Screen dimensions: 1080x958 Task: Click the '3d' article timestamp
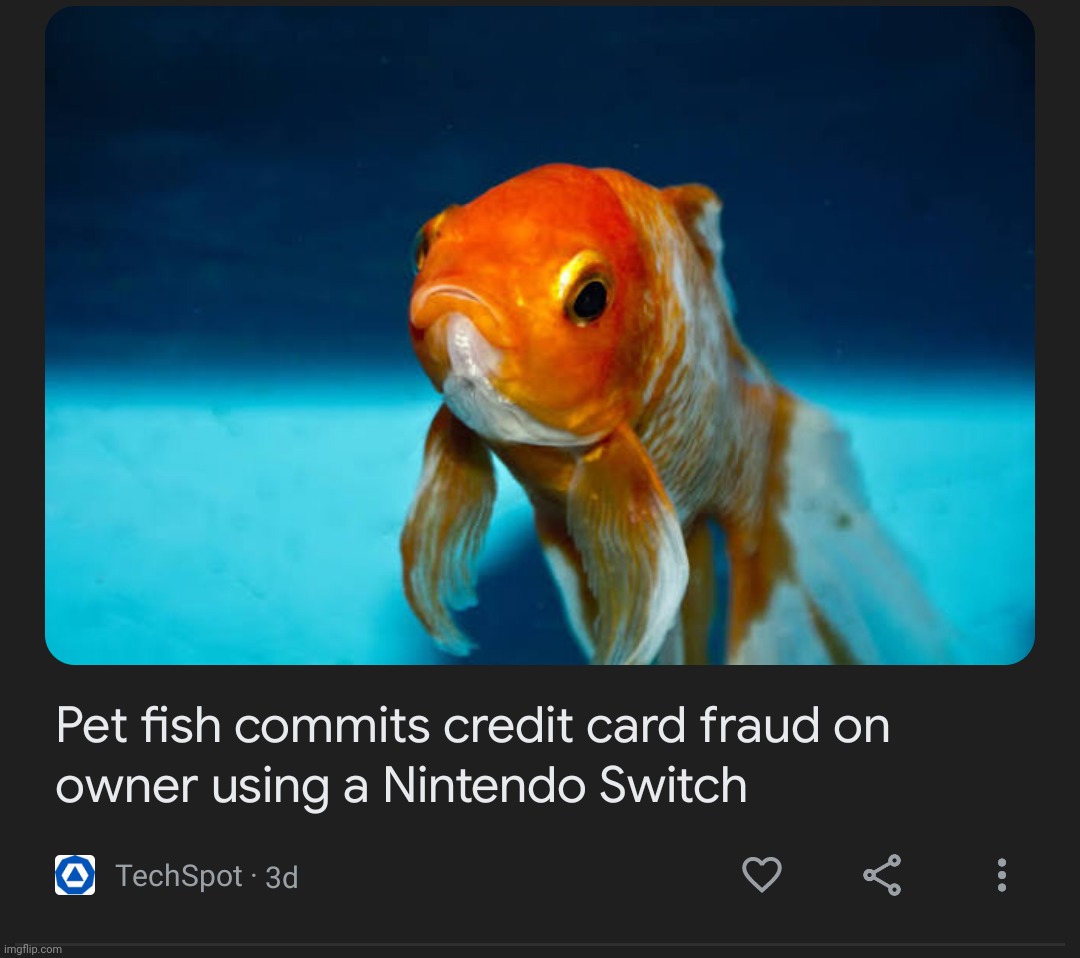[282, 877]
